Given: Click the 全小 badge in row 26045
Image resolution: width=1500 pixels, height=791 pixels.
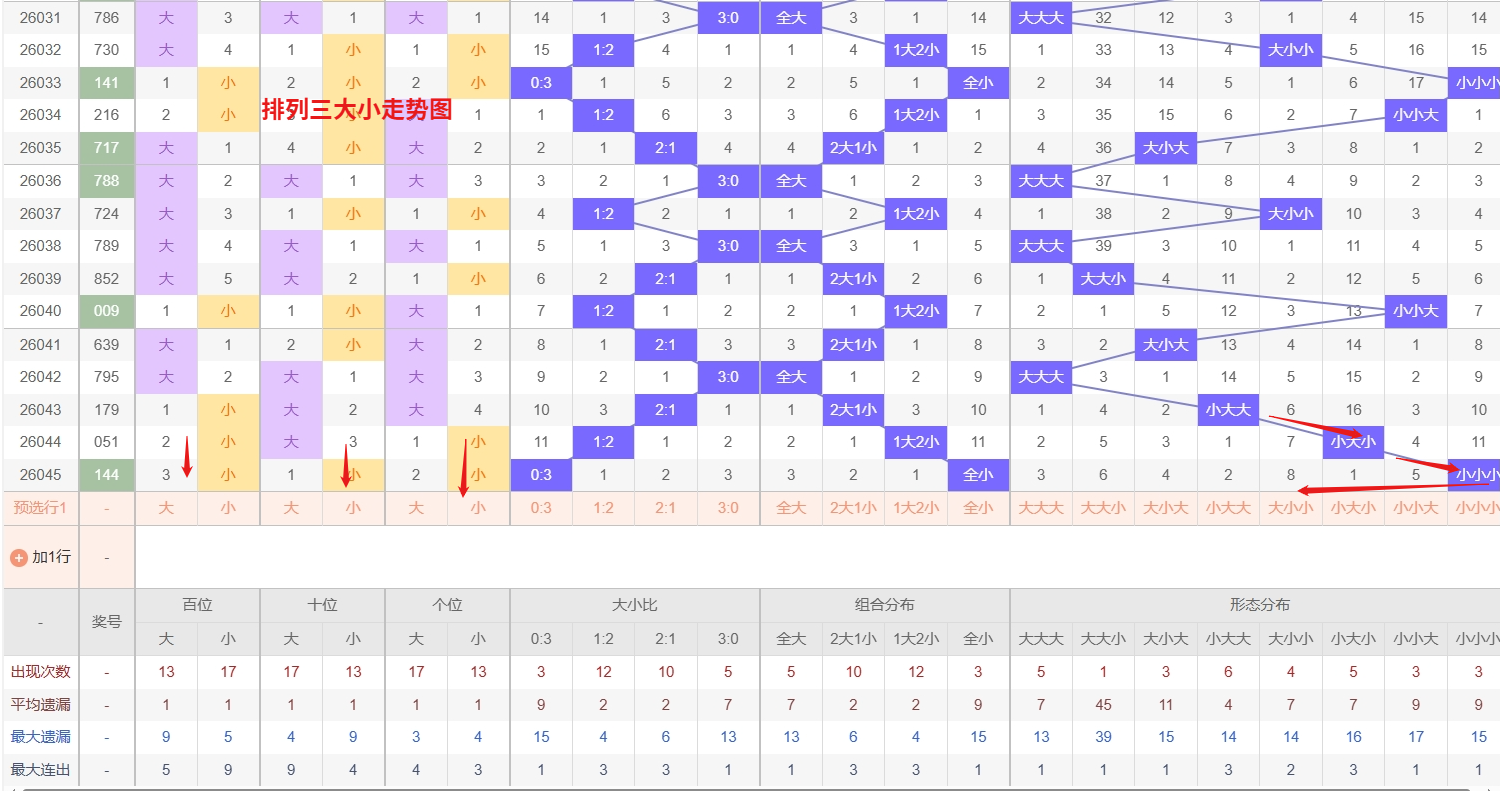Looking at the screenshot, I should (978, 475).
